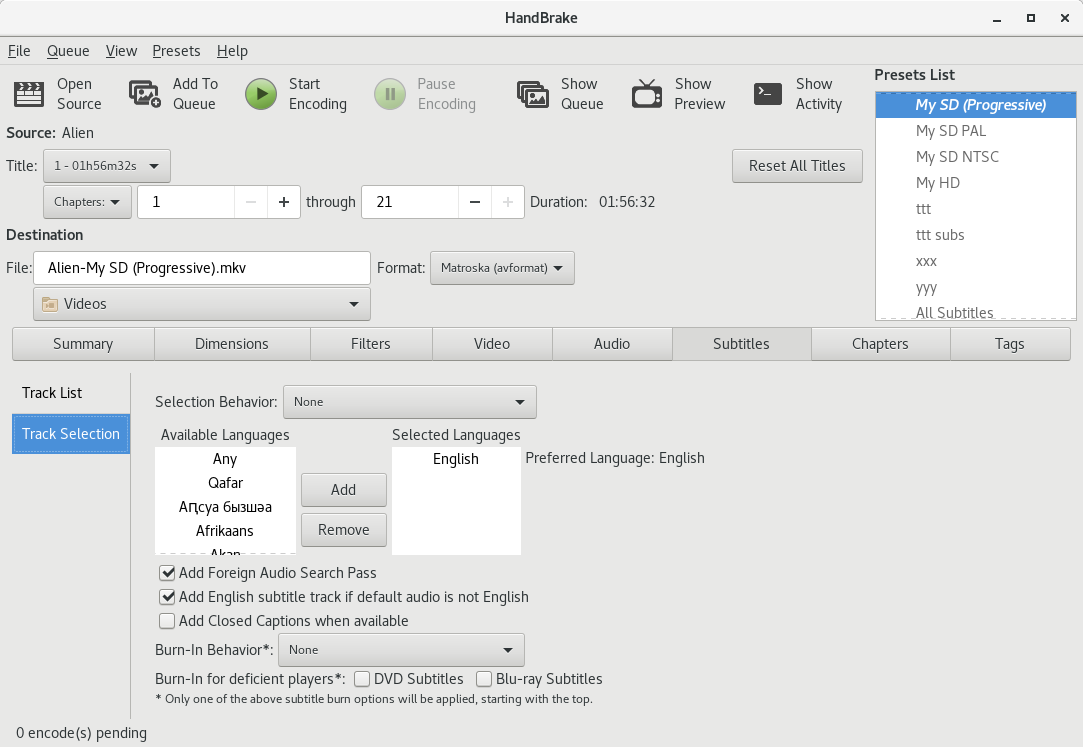Click the Pause Encoding icon
This screenshot has width=1083, height=747.
tap(390, 94)
